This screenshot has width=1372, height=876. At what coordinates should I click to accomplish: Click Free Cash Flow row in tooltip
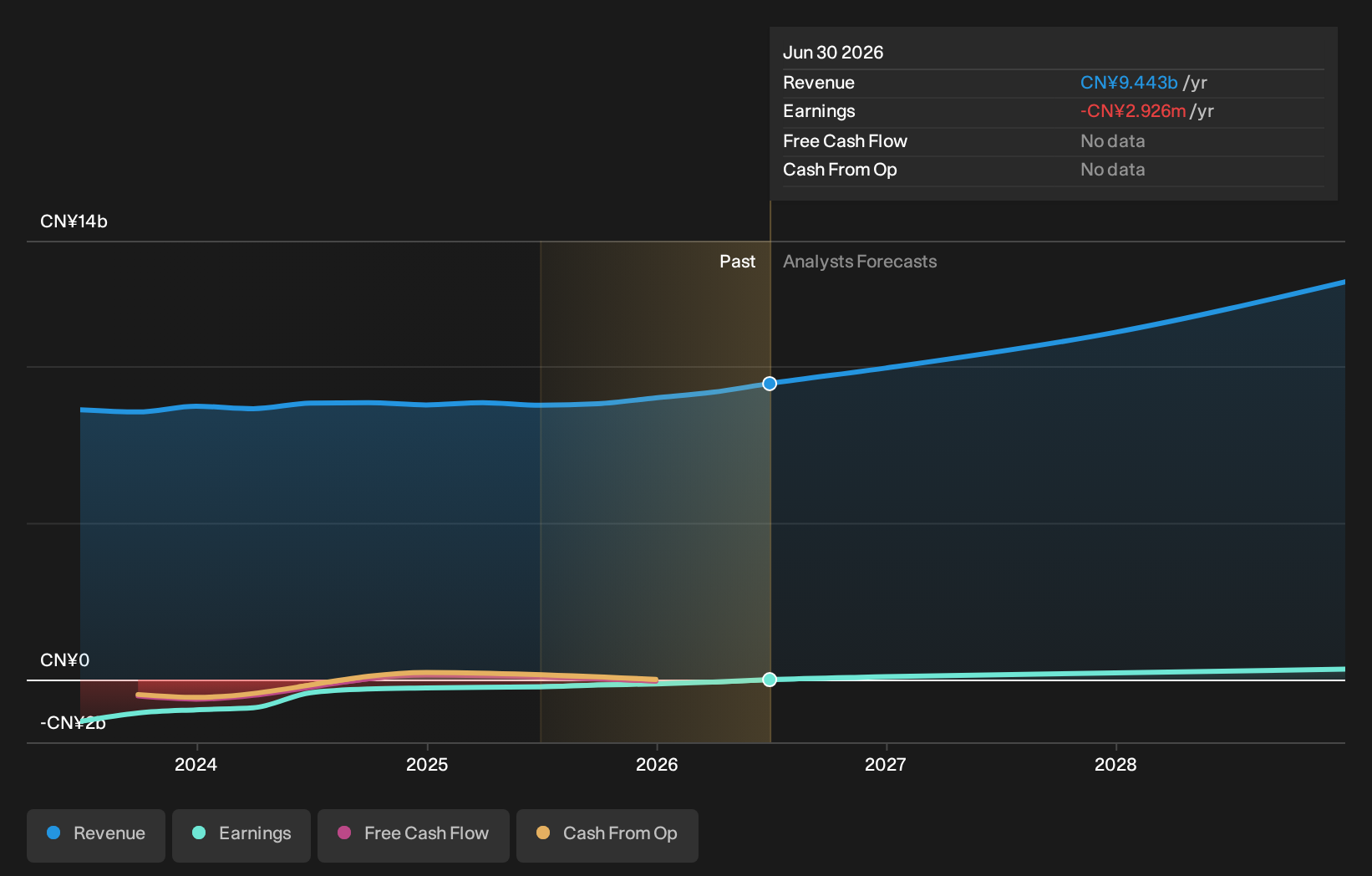(1054, 141)
